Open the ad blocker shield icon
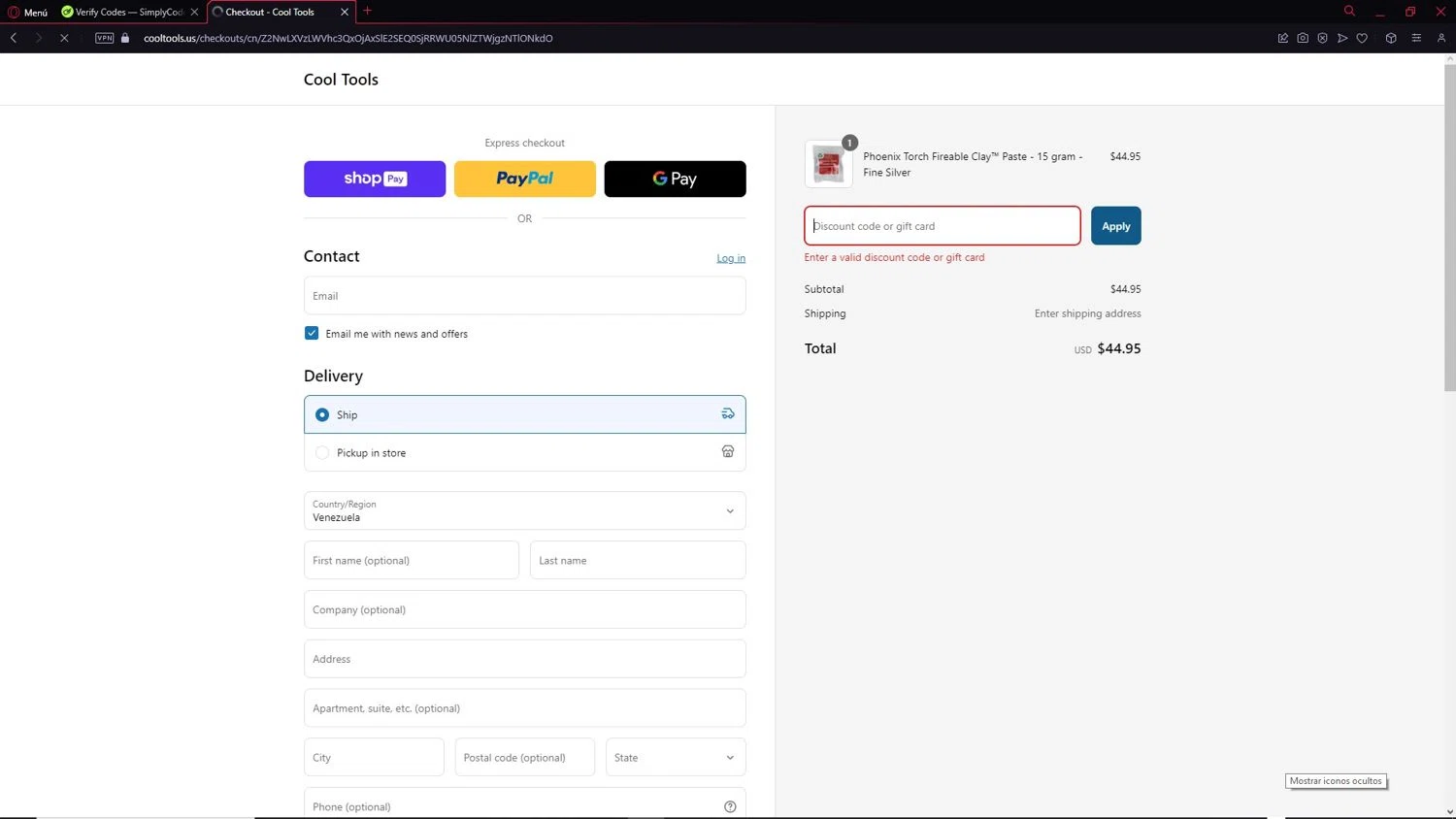 coord(1322,38)
